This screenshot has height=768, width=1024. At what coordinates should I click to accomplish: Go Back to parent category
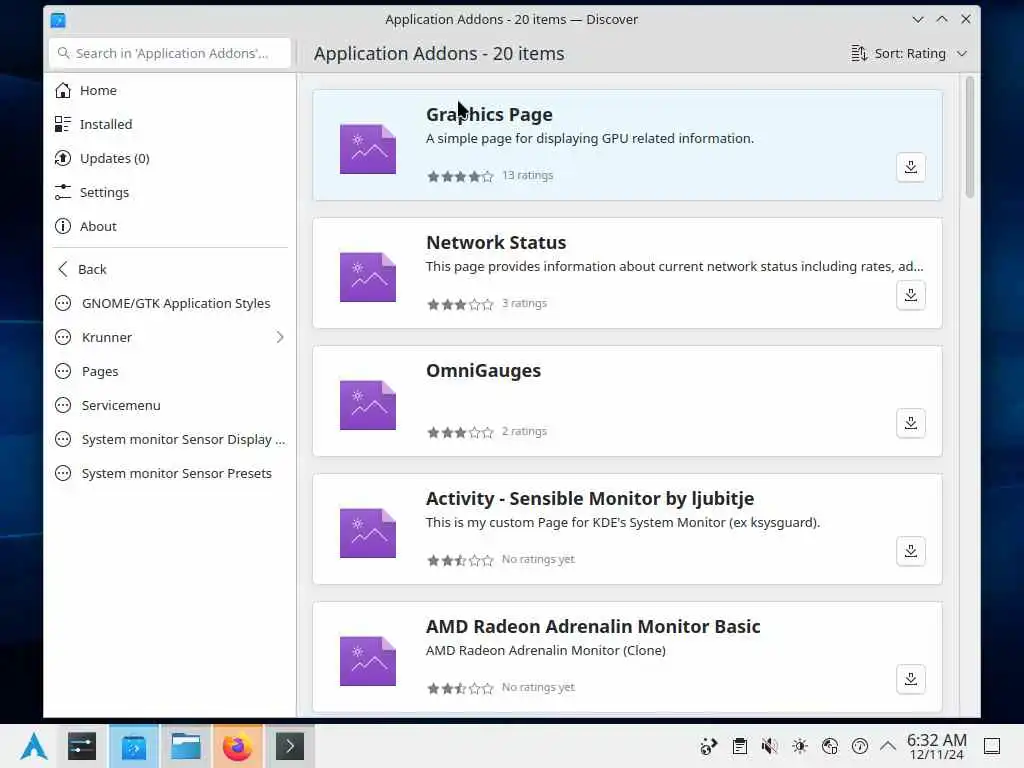(170, 269)
